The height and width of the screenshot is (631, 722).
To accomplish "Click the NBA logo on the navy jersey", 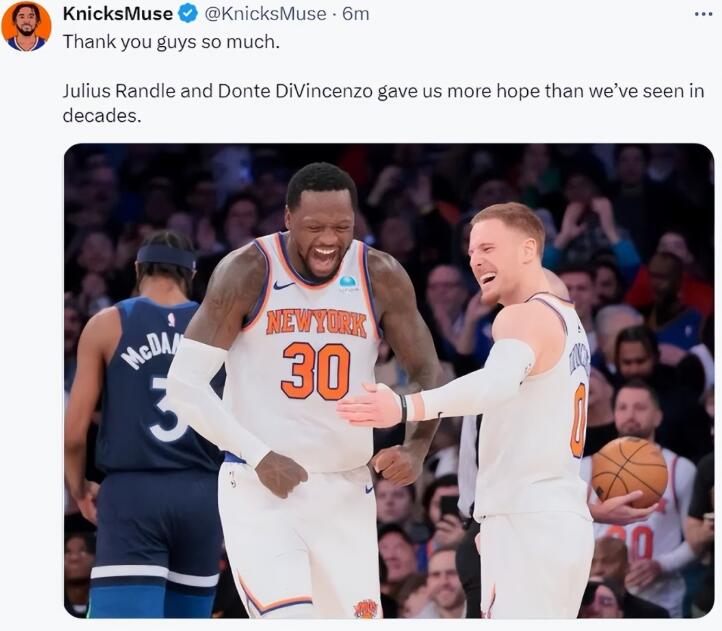I will pos(172,319).
